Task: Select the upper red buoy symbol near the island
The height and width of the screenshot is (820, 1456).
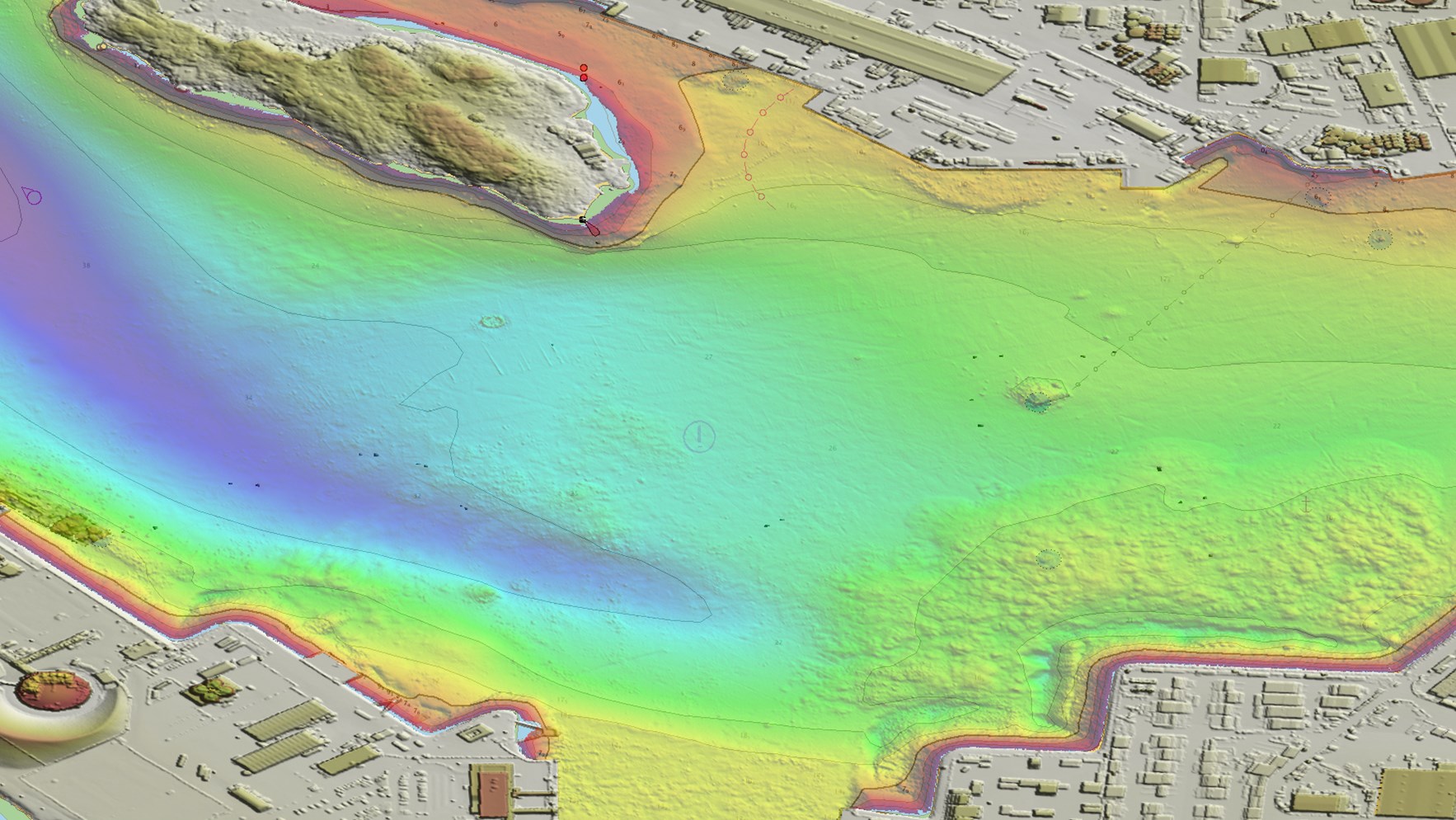Action: [x=584, y=68]
